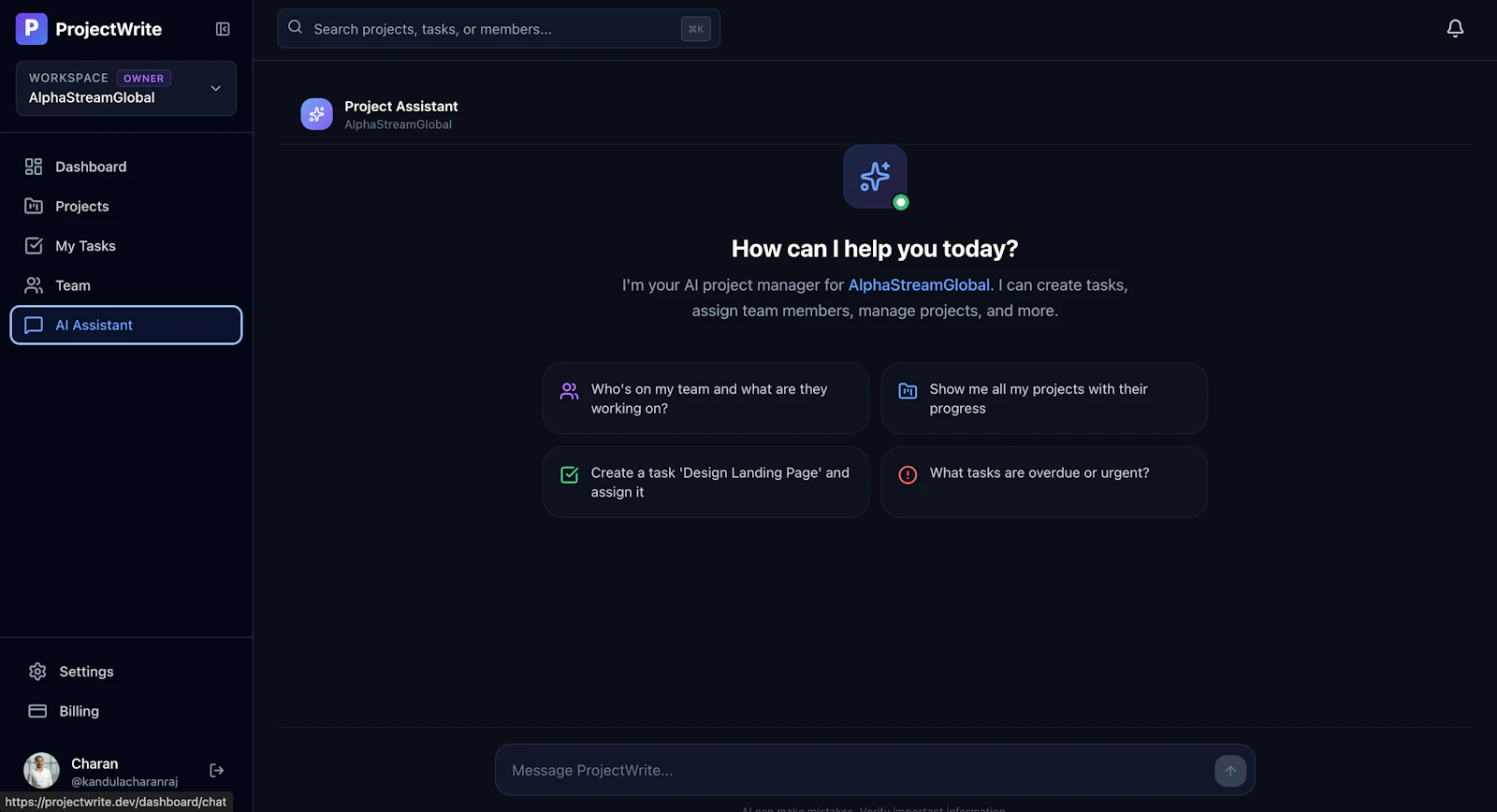1497x812 pixels.
Task: Click the Dashboard grid icon
Action: click(34, 167)
